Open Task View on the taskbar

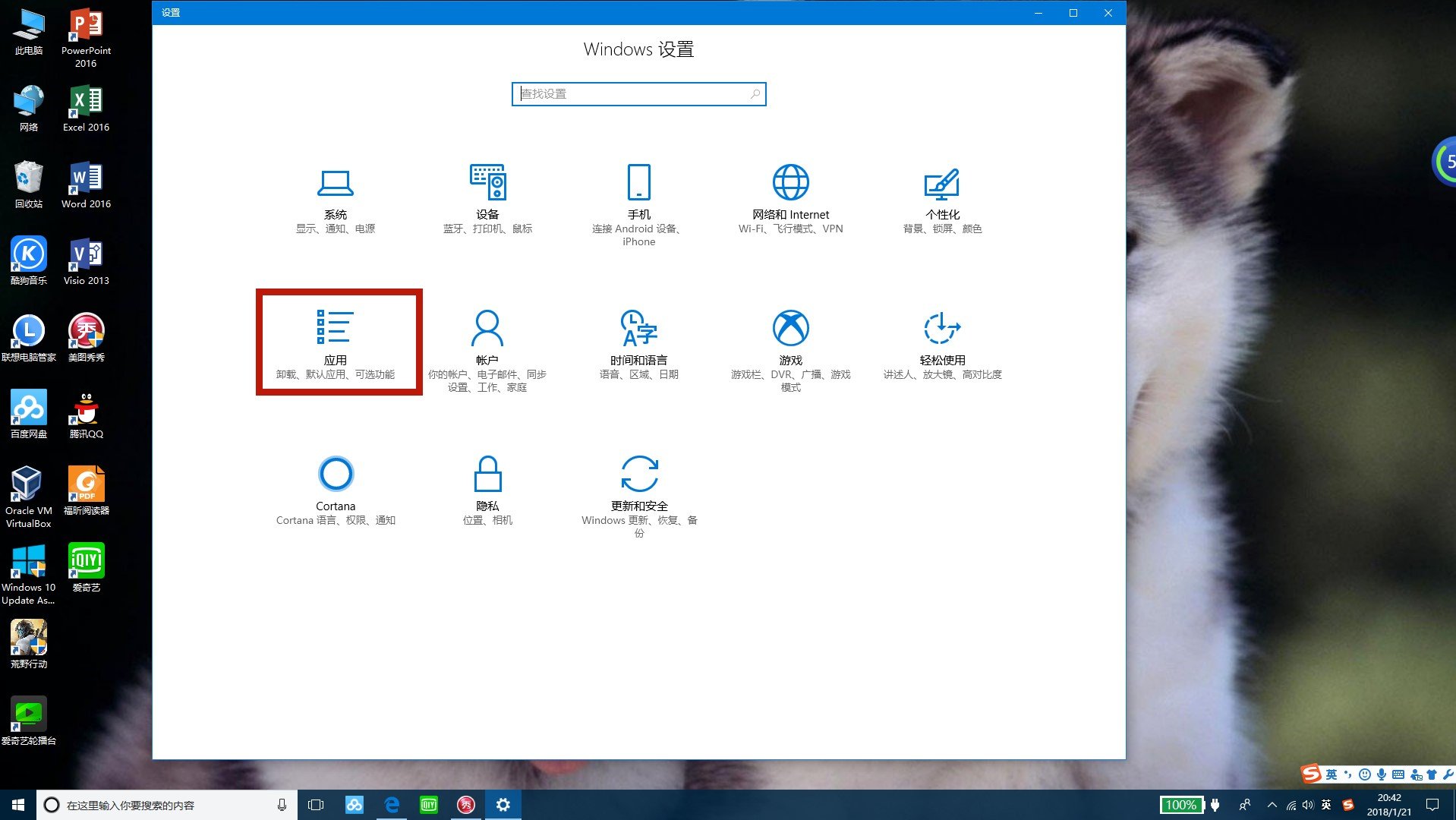(315, 804)
